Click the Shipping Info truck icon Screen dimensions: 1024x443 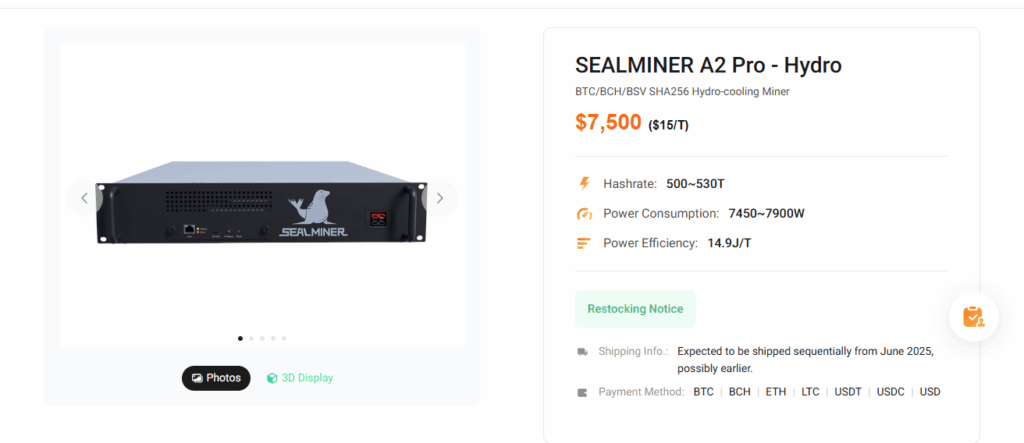583,352
